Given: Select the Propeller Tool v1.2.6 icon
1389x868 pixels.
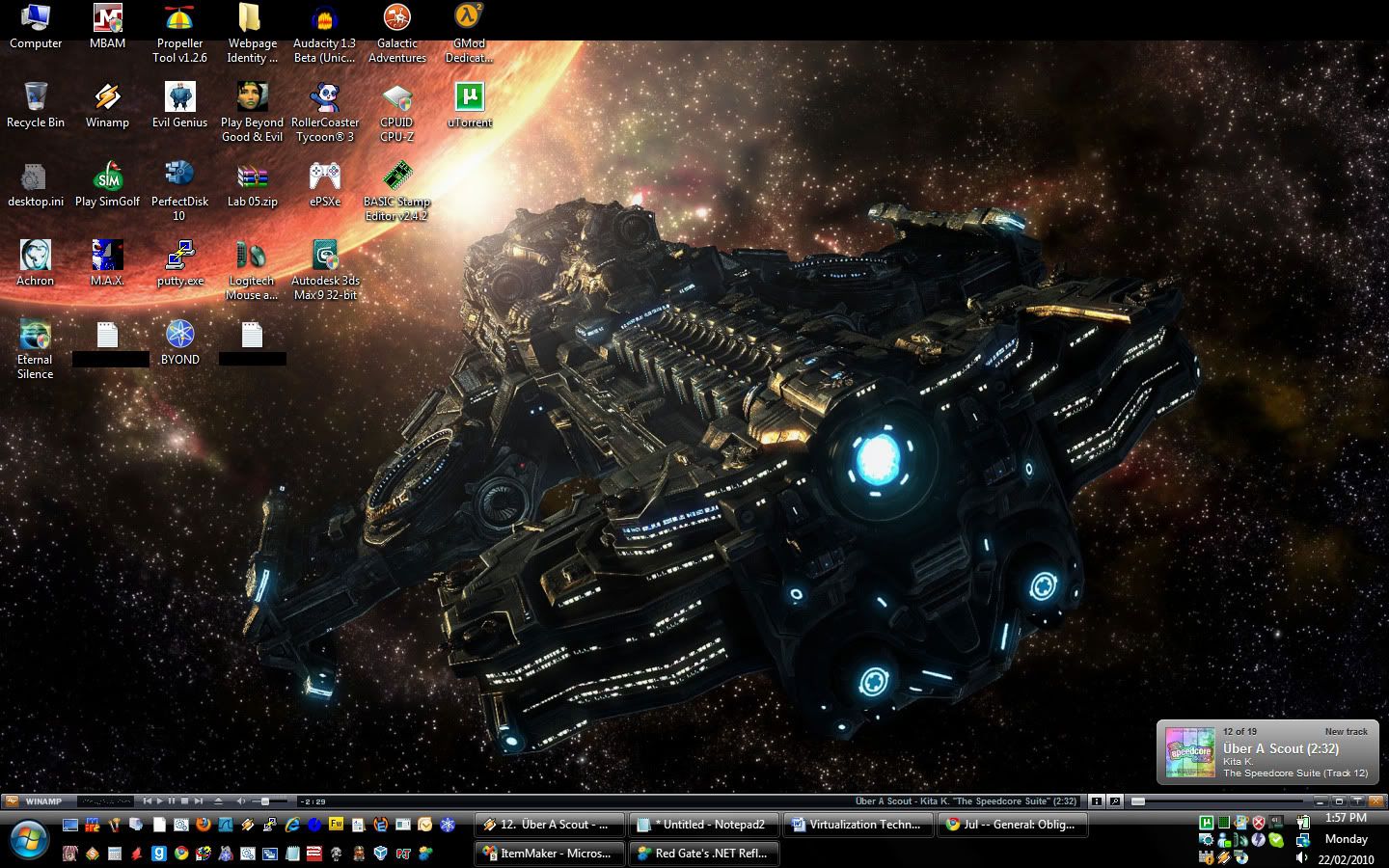Looking at the screenshot, I should click(179, 33).
